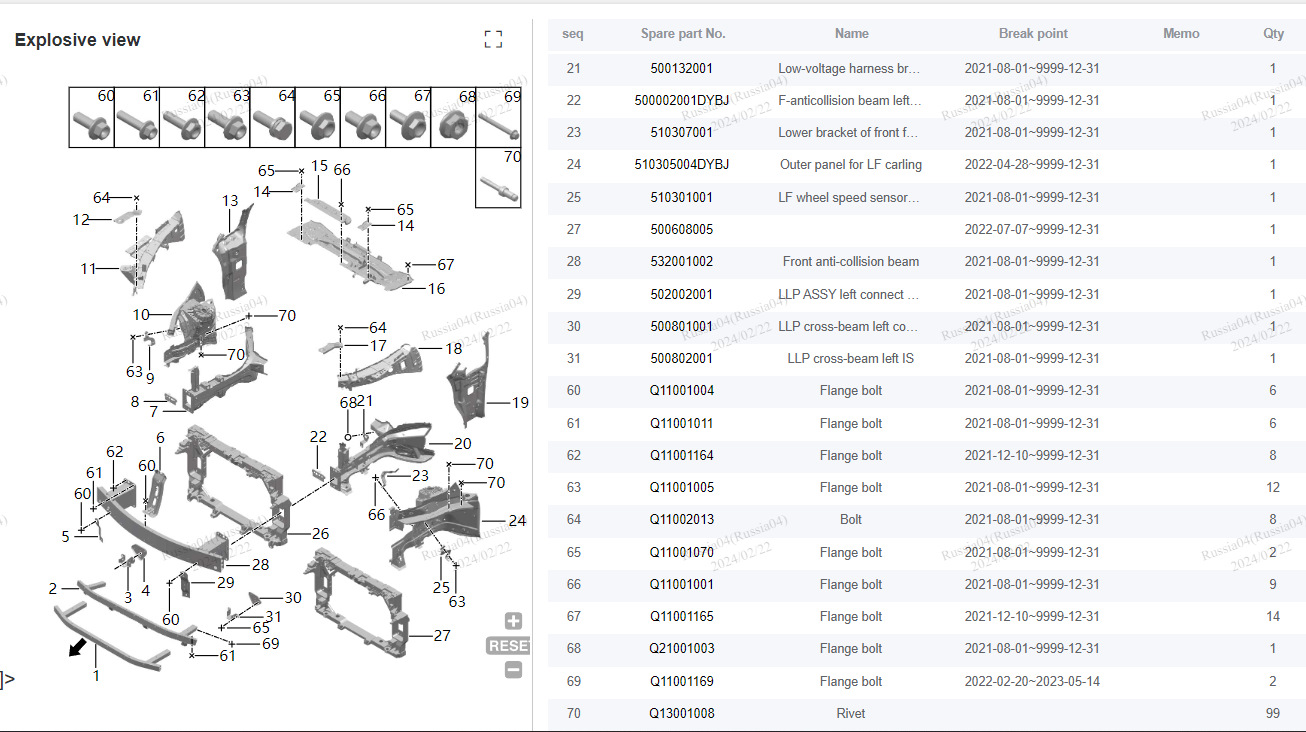Select part number 510305004DYBJ
Screen dimensions: 1306x732
pos(682,164)
